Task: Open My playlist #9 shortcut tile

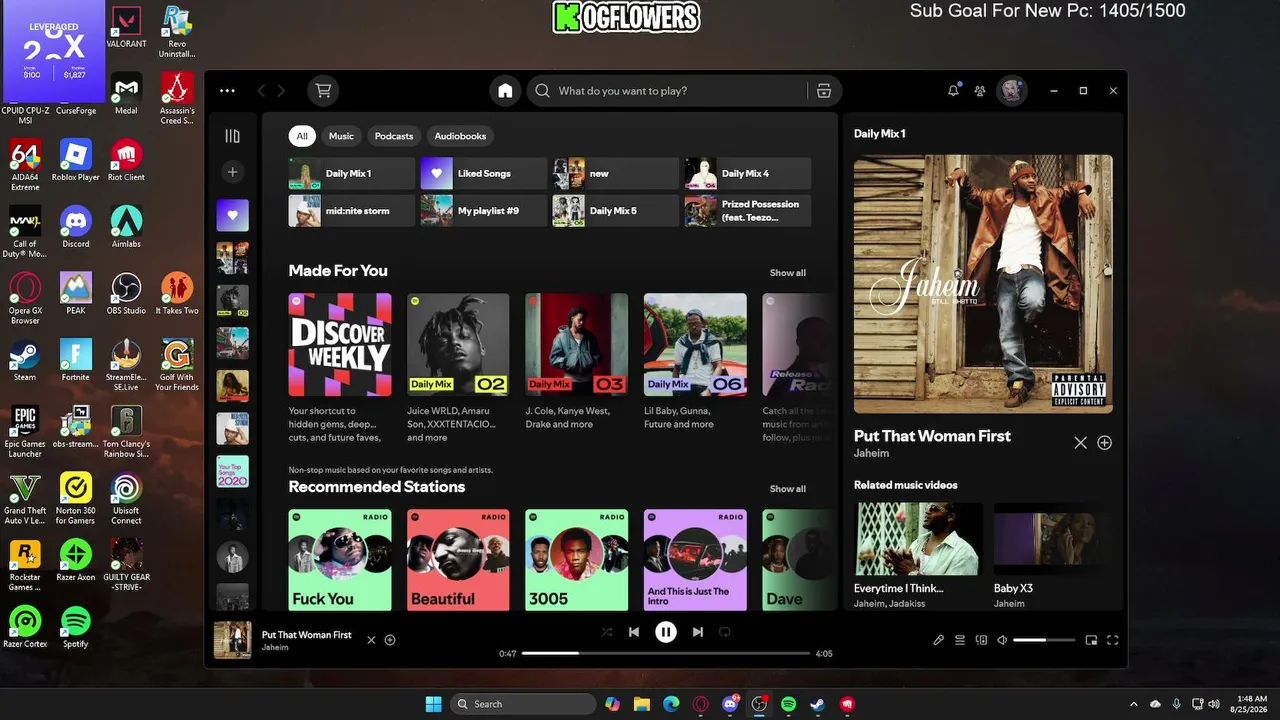Action: click(484, 211)
